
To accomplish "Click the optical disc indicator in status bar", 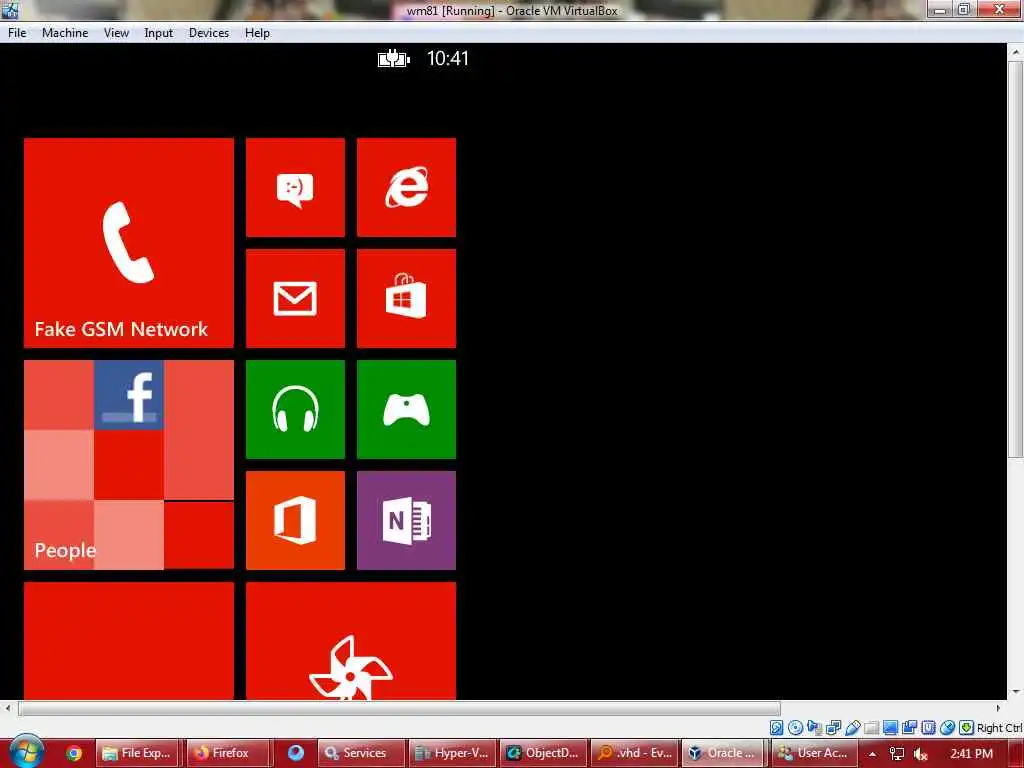I will click(795, 728).
